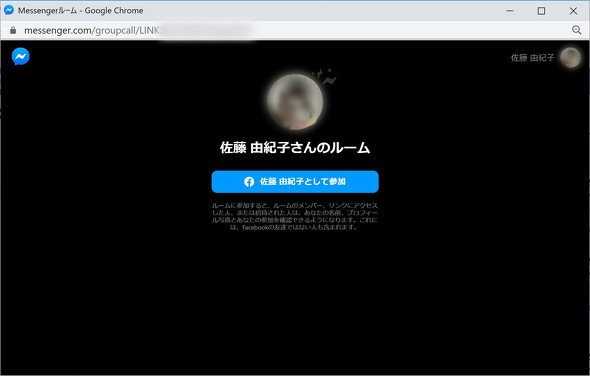Viewport: 590px width, 376px height.
Task: Click the Facebook mention in the notice text
Action: tap(255, 227)
